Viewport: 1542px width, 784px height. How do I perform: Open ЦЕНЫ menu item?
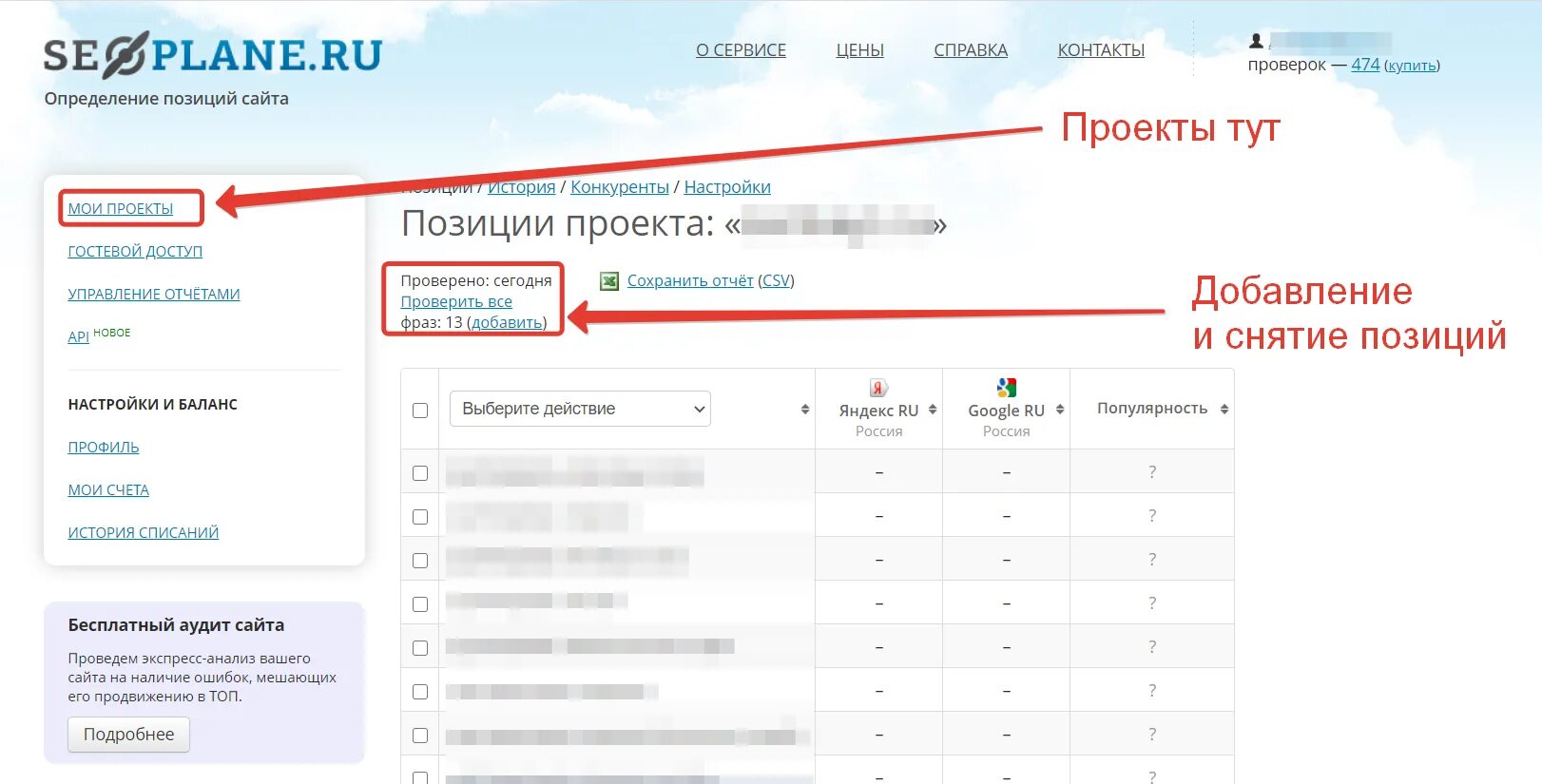click(859, 50)
